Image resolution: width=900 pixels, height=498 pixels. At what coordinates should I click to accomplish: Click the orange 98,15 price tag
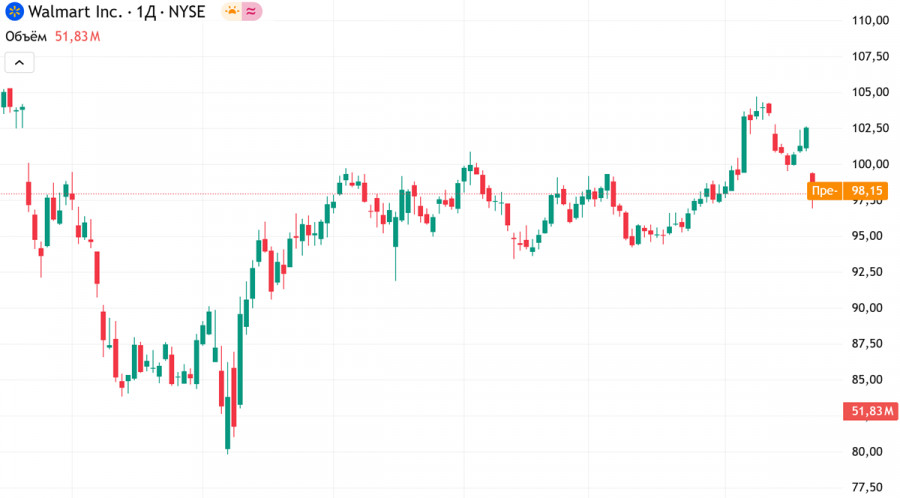866,190
